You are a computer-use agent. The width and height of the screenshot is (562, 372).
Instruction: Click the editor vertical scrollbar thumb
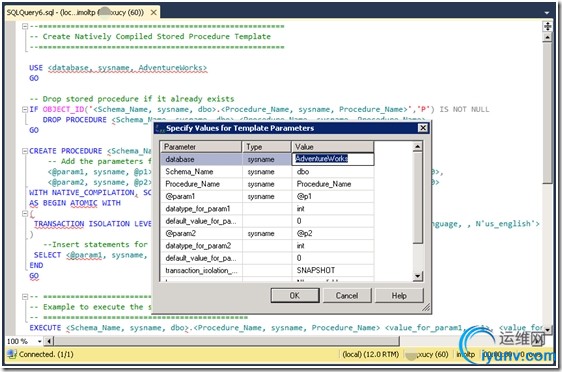(547, 113)
